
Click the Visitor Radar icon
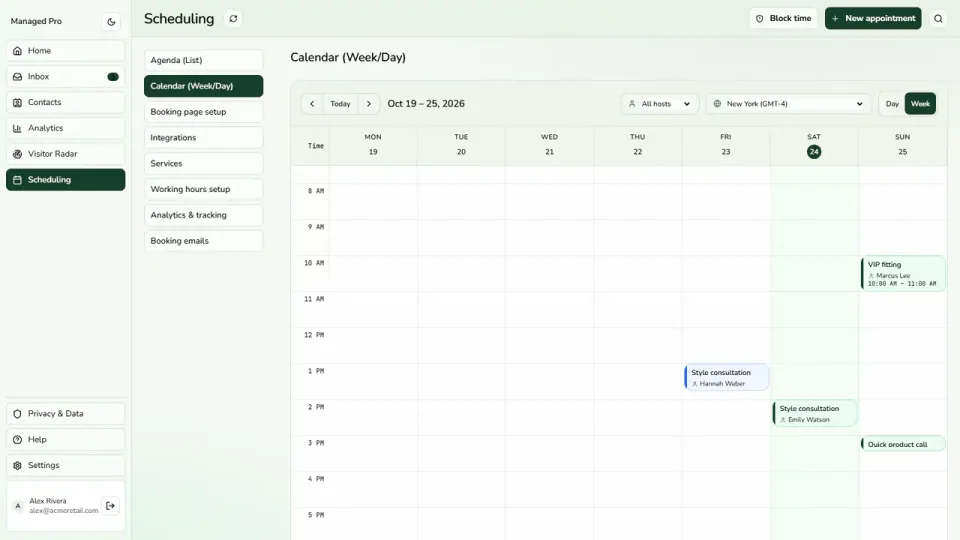[17, 154]
